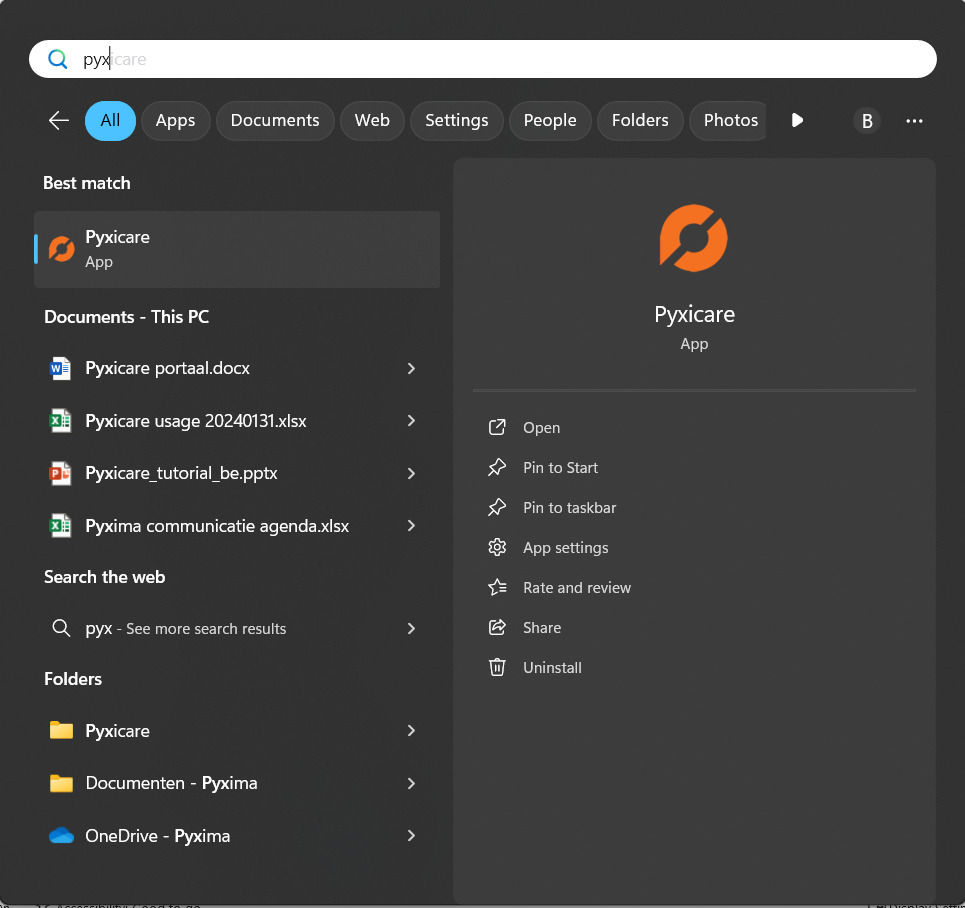
Task: Click the search magnifier icon in the search box
Action: [58, 59]
